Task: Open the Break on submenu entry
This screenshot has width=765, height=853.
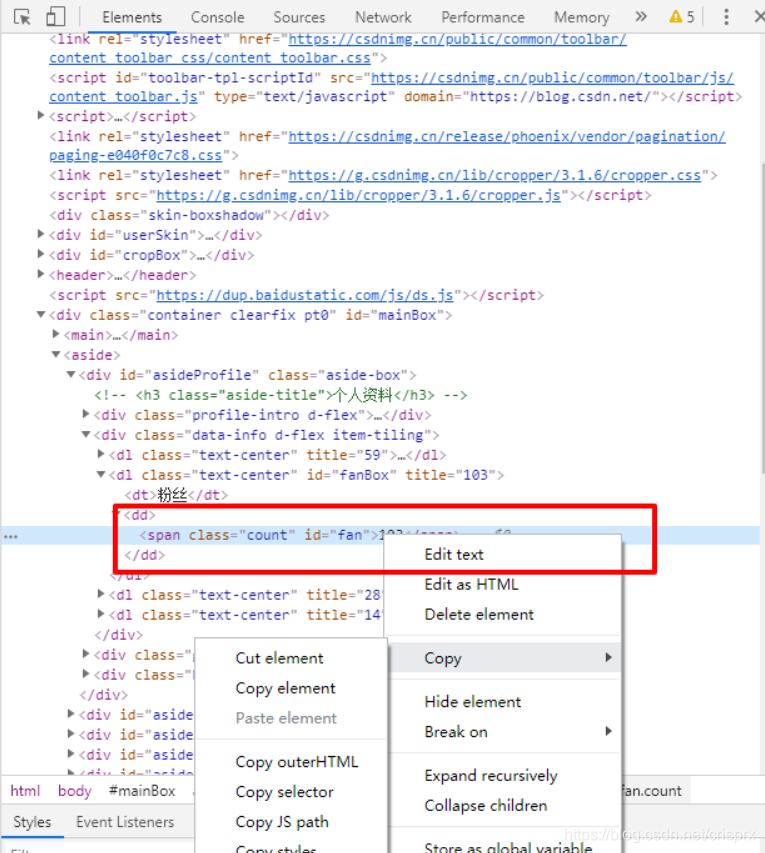Action: click(502, 732)
